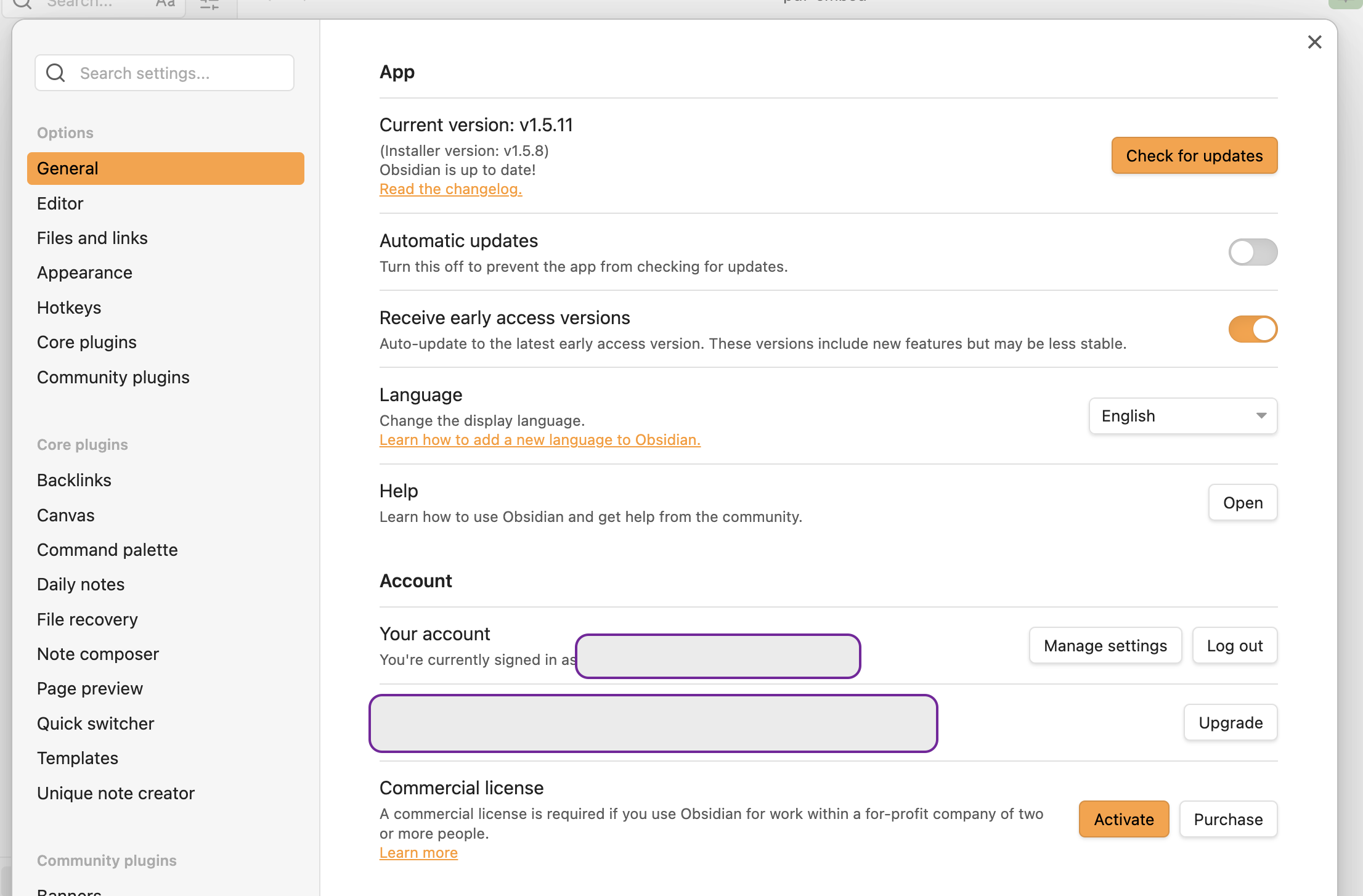Disable Receive early access versions toggle
The width and height of the screenshot is (1363, 896).
[x=1252, y=329]
